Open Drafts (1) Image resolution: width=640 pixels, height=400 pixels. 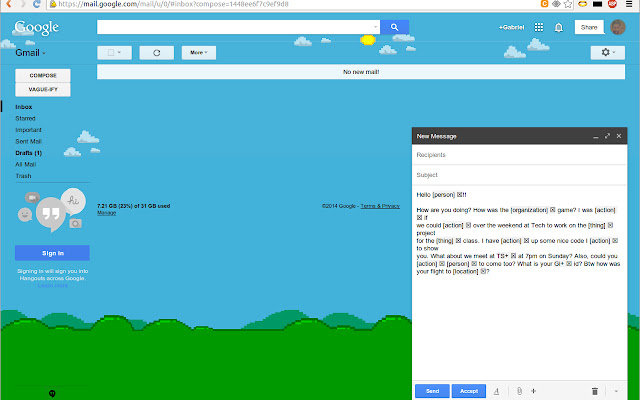coord(29,153)
